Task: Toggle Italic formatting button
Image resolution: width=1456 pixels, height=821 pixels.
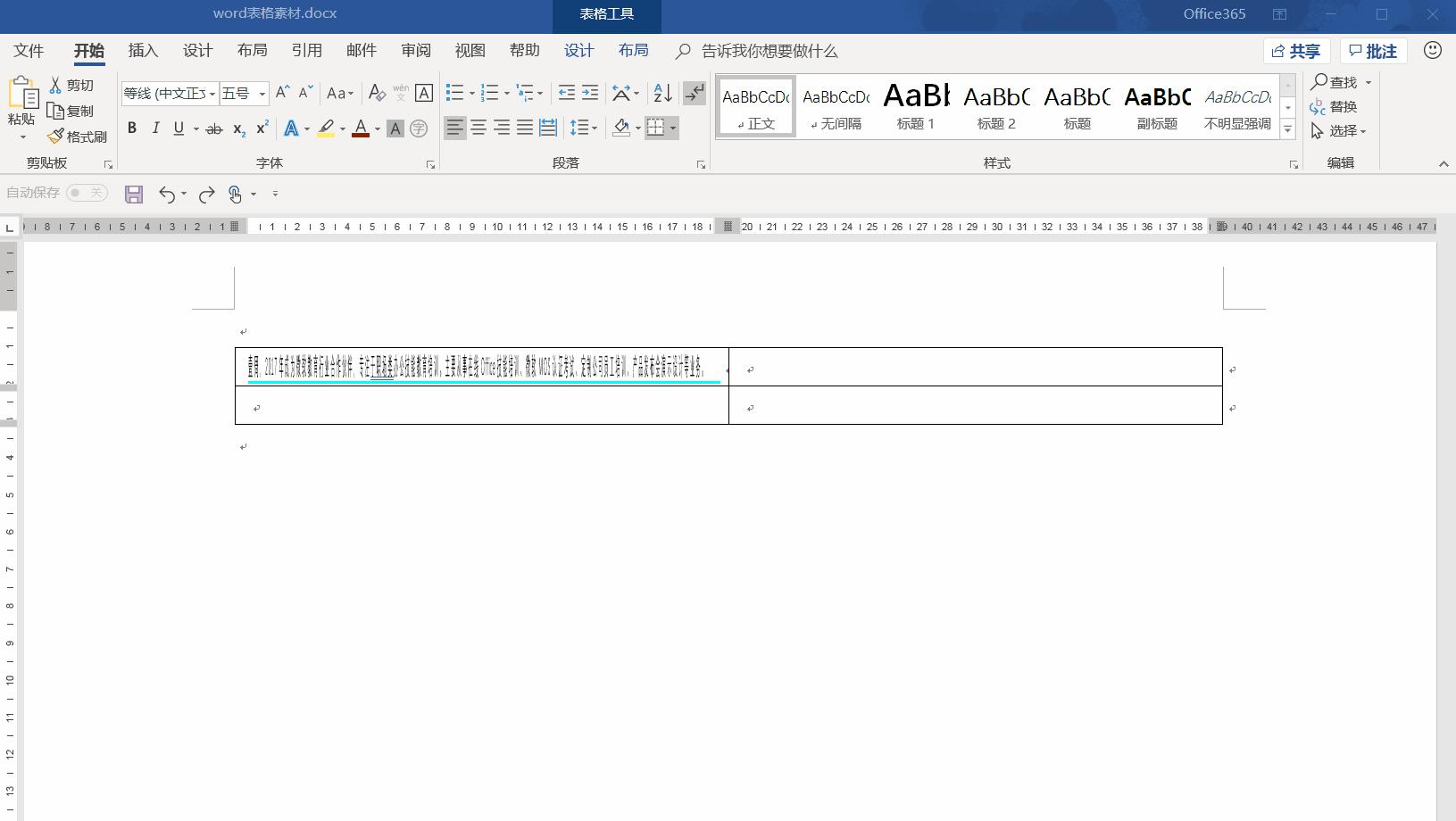Action: coord(155,129)
